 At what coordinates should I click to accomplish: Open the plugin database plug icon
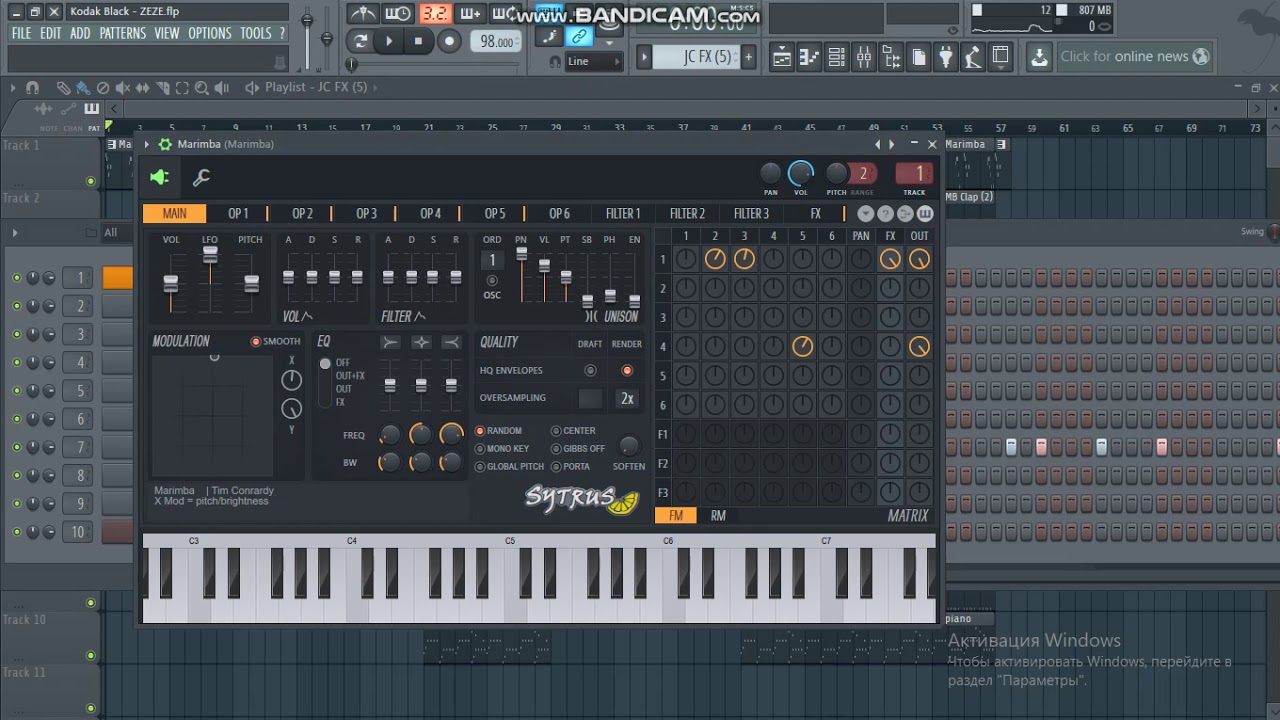pos(945,57)
